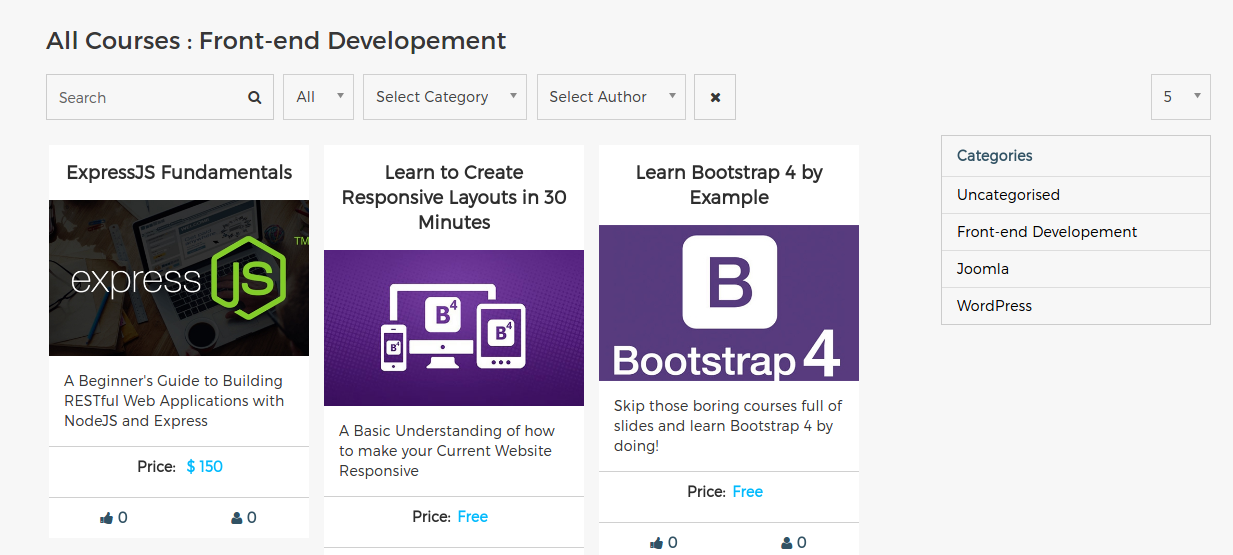Open Learn to Create Responsive Layouts title
Image resolution: width=1233 pixels, height=555 pixels.
coord(454,197)
